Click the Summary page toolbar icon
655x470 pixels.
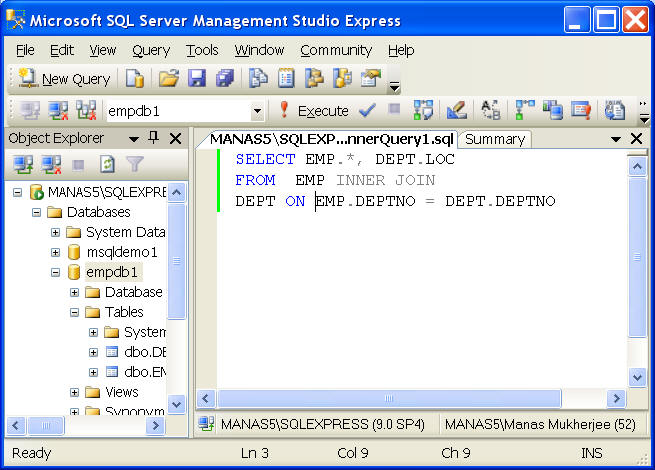tap(286, 79)
